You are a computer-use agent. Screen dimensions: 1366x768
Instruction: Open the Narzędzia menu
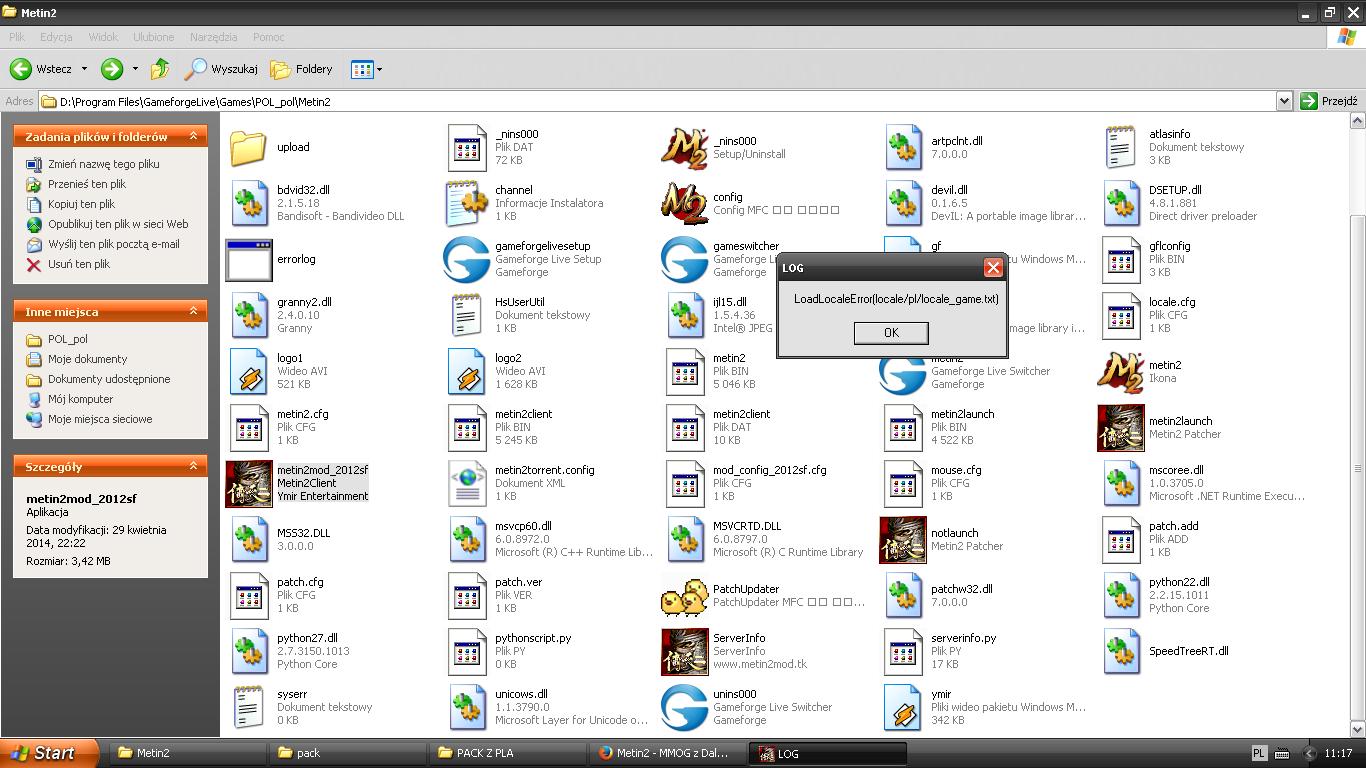coord(213,37)
